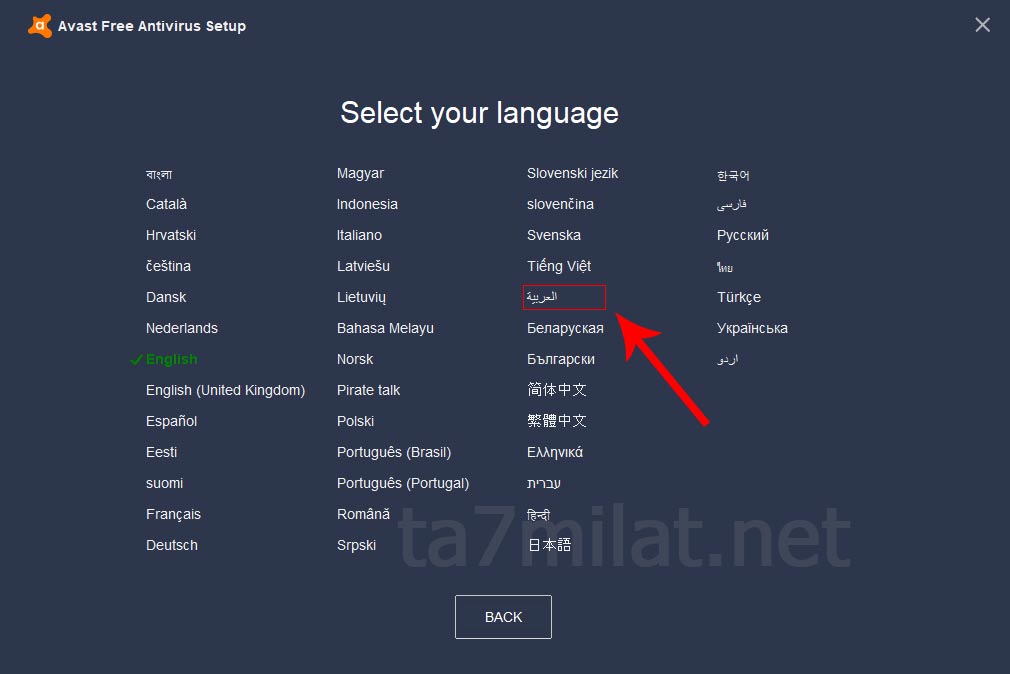Select Dansk language
This screenshot has width=1010, height=674.
pyautogui.click(x=166, y=297)
